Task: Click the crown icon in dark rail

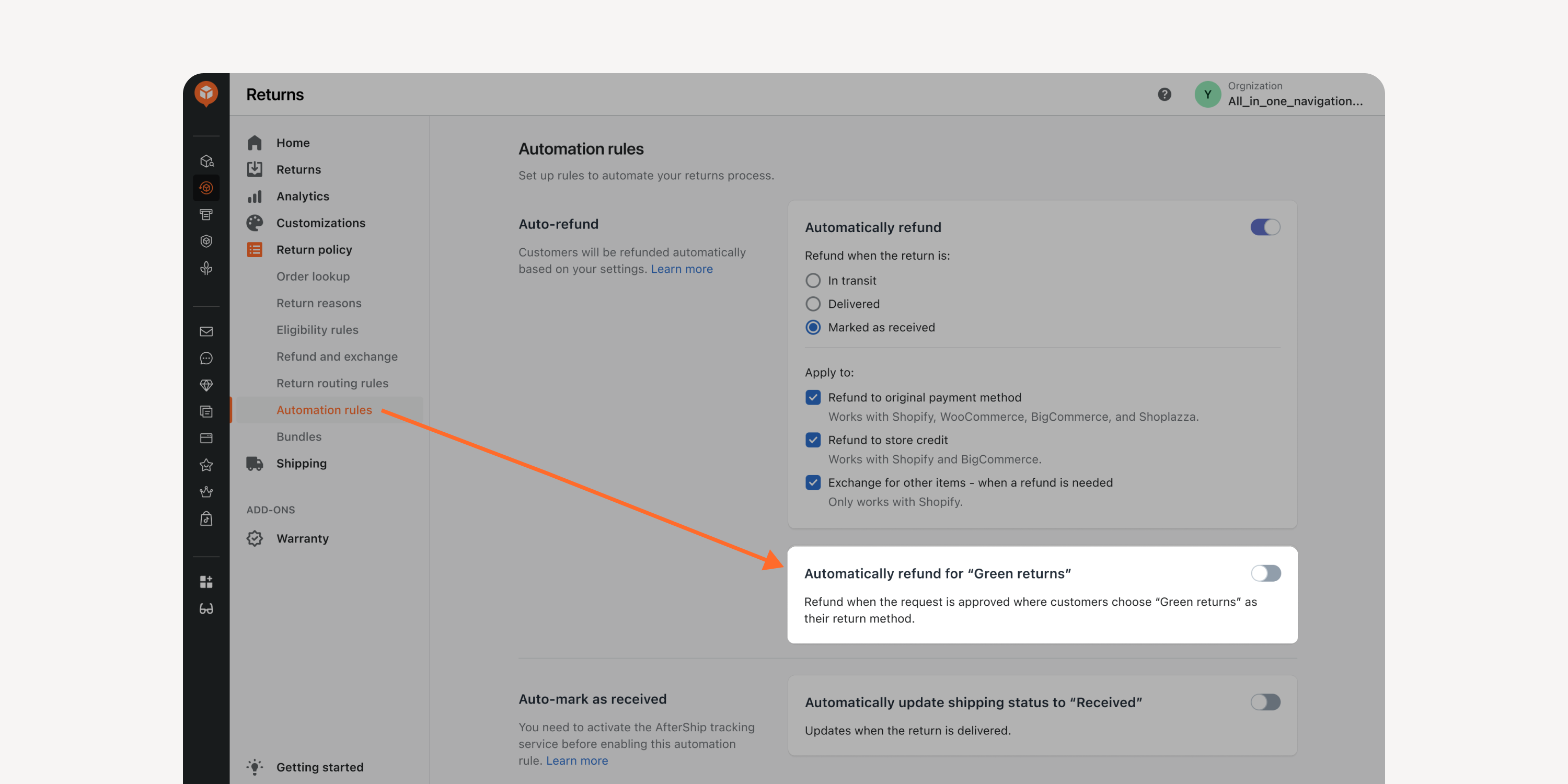Action: coord(206,492)
